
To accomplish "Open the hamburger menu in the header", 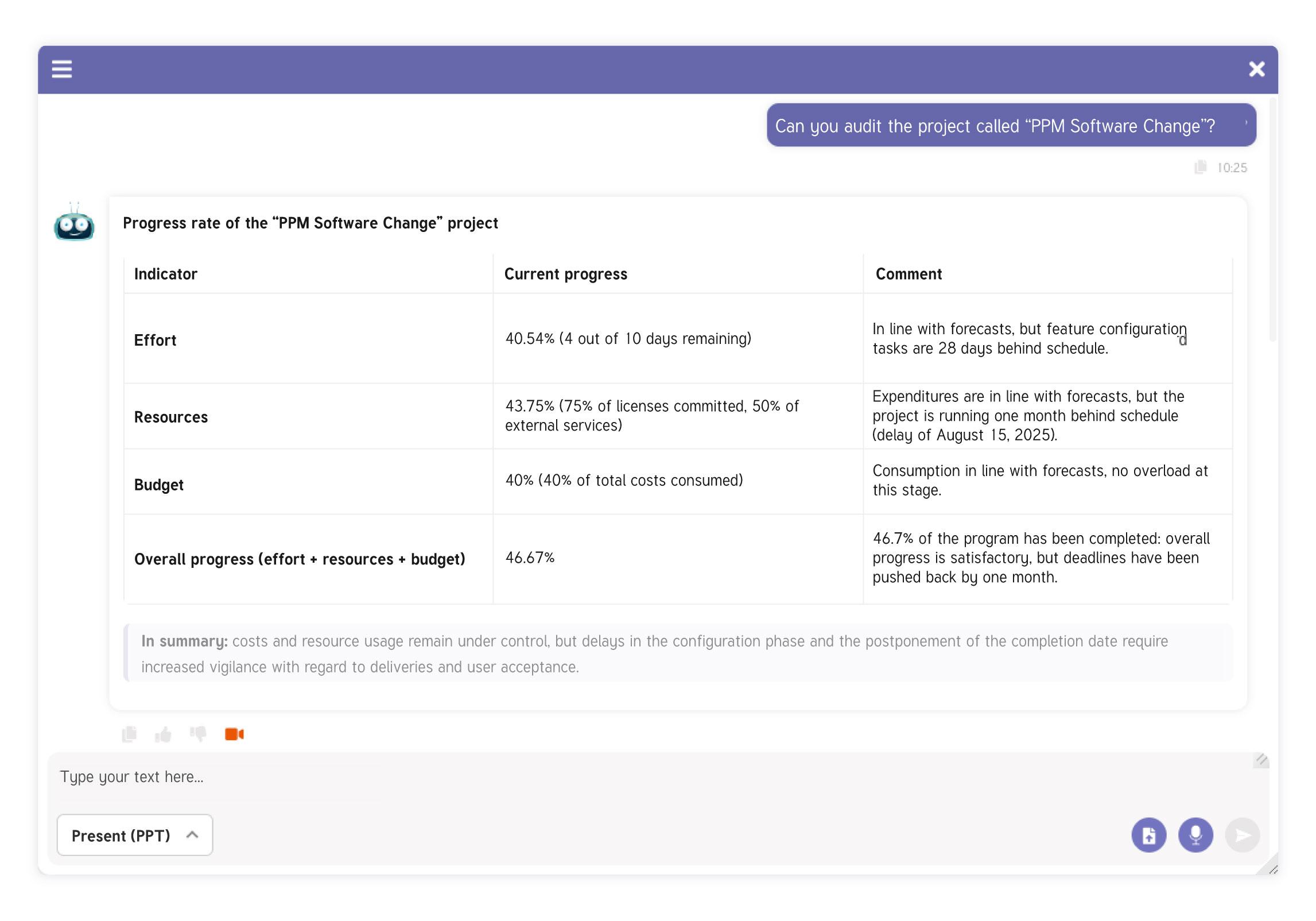I will click(x=63, y=69).
